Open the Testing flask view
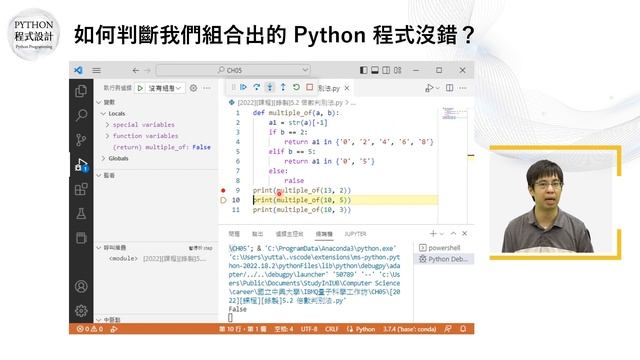Screen dimensions: 640x360 pos(81,213)
